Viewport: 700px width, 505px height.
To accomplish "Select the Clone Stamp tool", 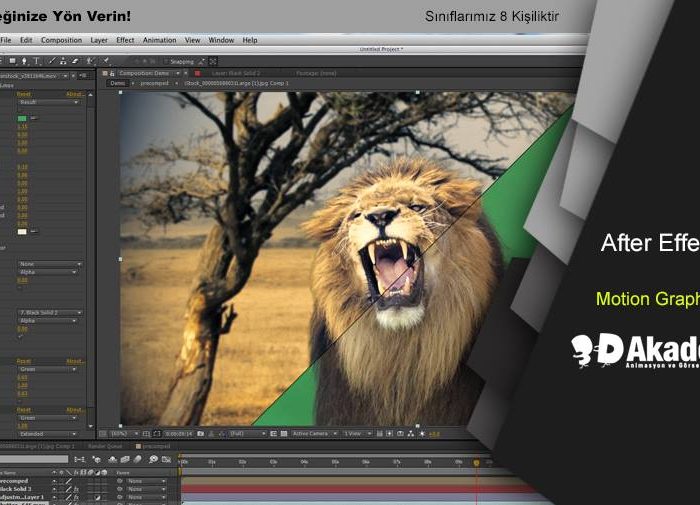I will click(63, 61).
